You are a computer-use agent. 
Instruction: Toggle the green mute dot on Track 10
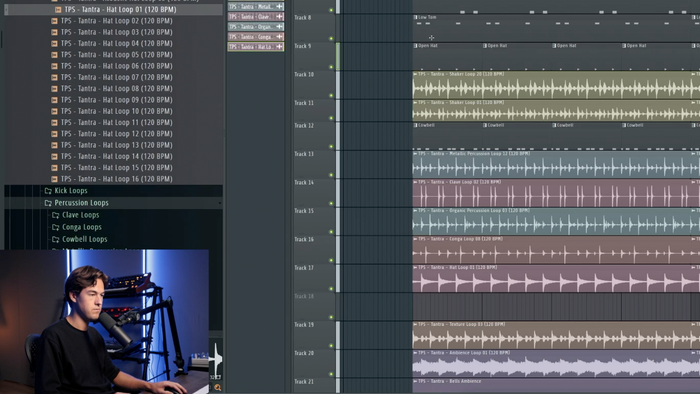331,95
